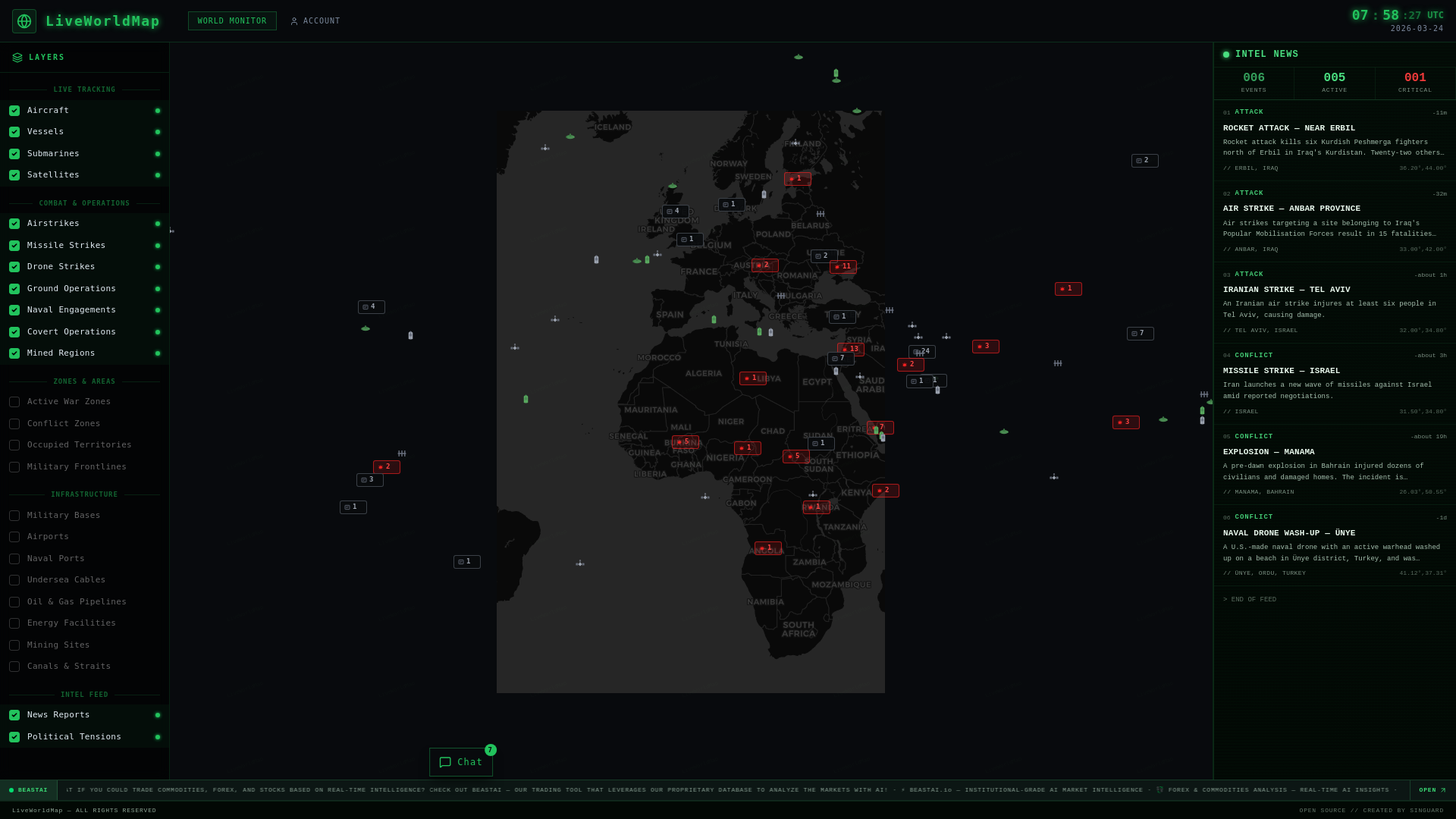Click the Account user icon
Screen dimensions: 1456x819
click(294, 21)
